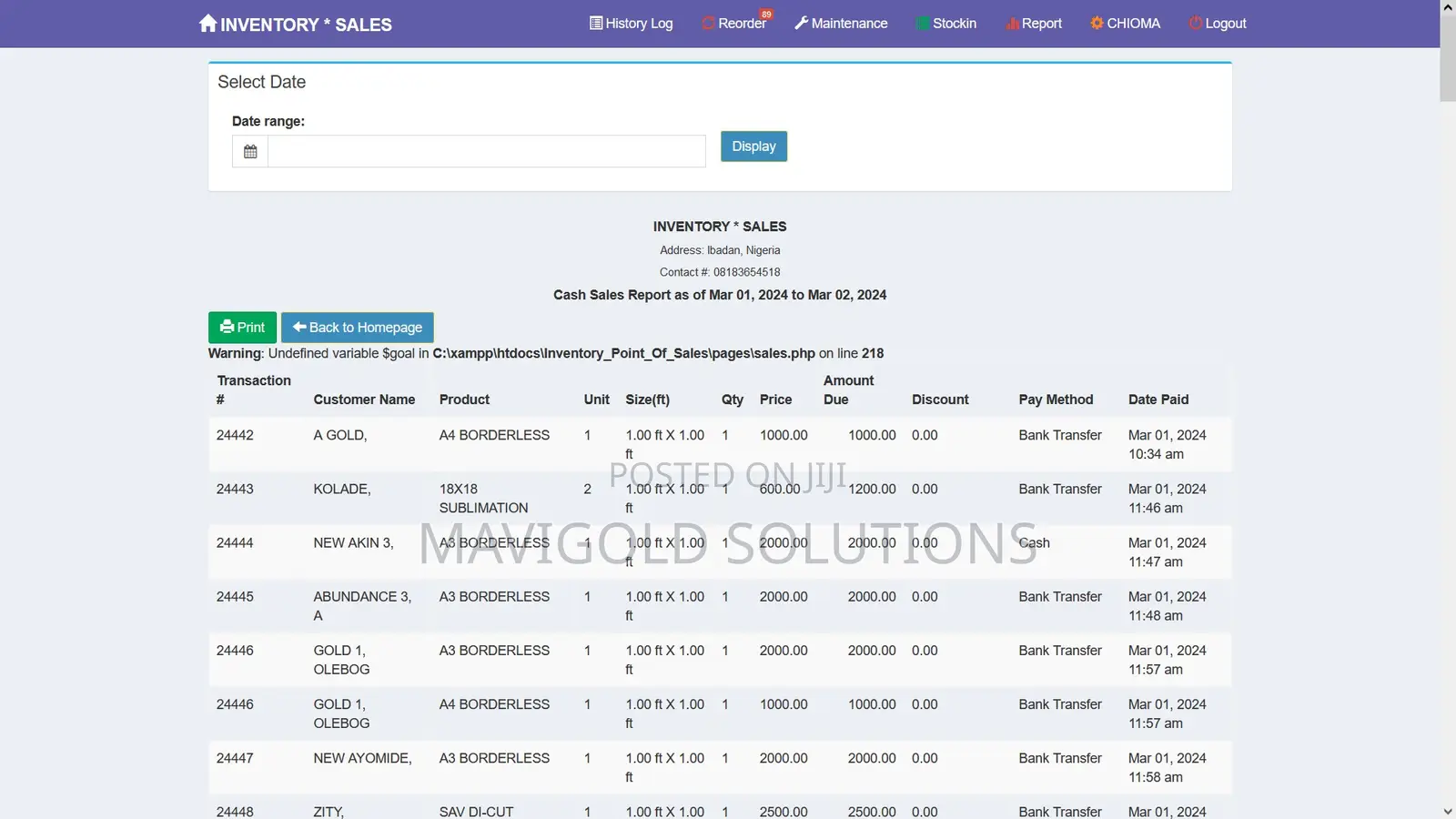This screenshot has width=1456, height=819.
Task: Click the Stockin green icon
Action: click(x=923, y=24)
